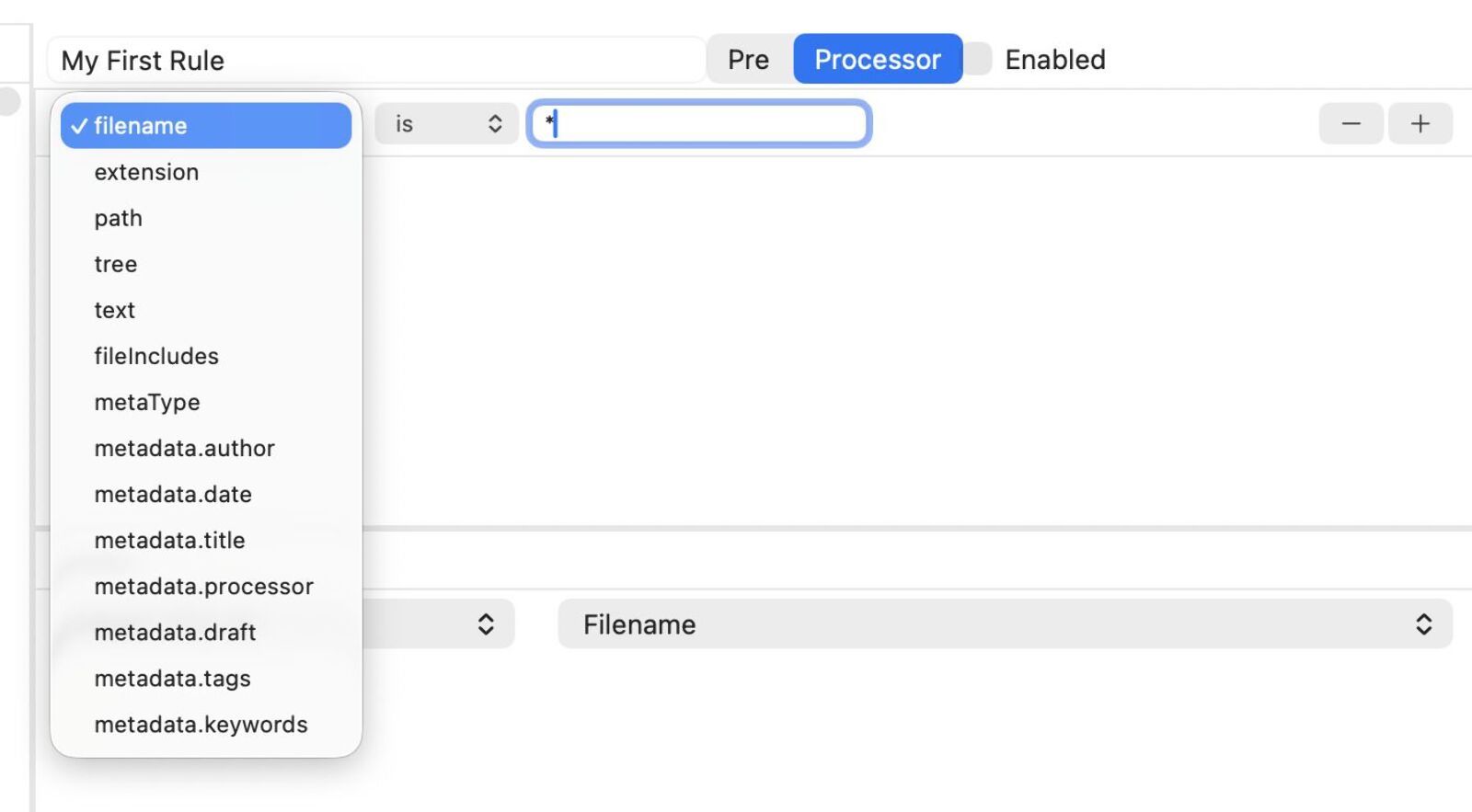Click the minus button to remove the condition
1472x812 pixels.
1351,123
